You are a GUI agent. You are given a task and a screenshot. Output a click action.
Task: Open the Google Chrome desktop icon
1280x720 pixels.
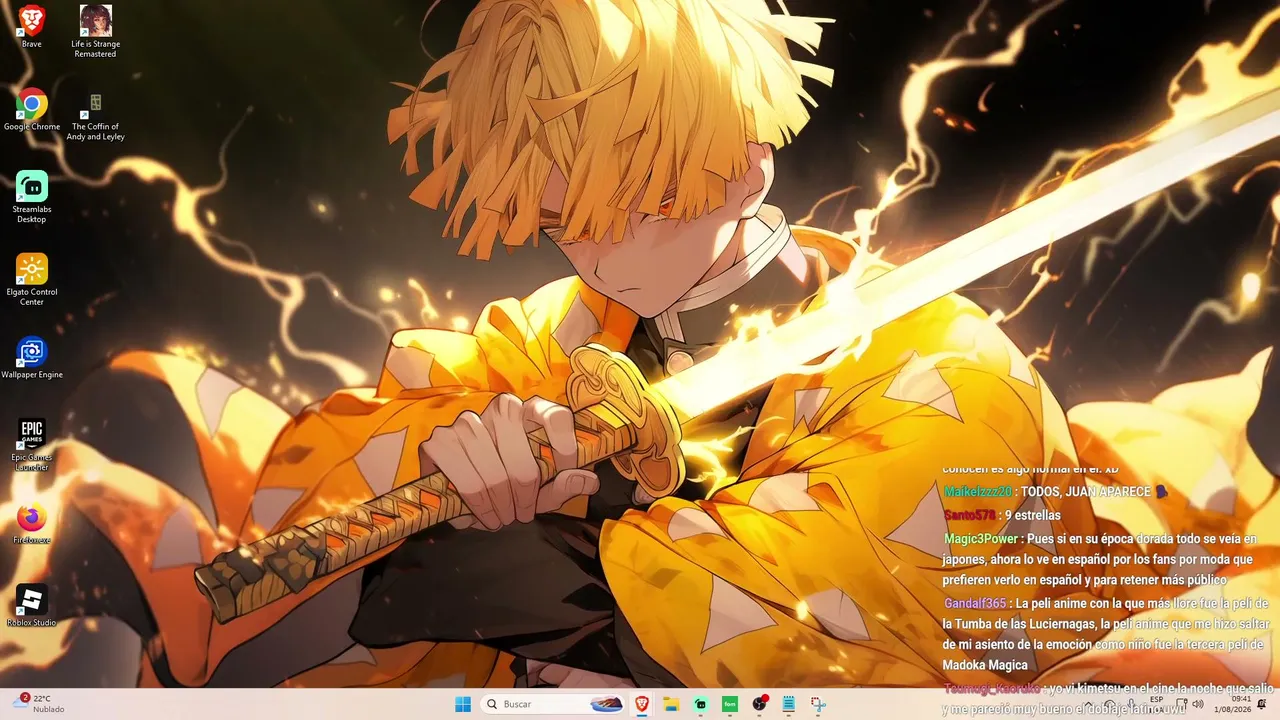click(32, 109)
